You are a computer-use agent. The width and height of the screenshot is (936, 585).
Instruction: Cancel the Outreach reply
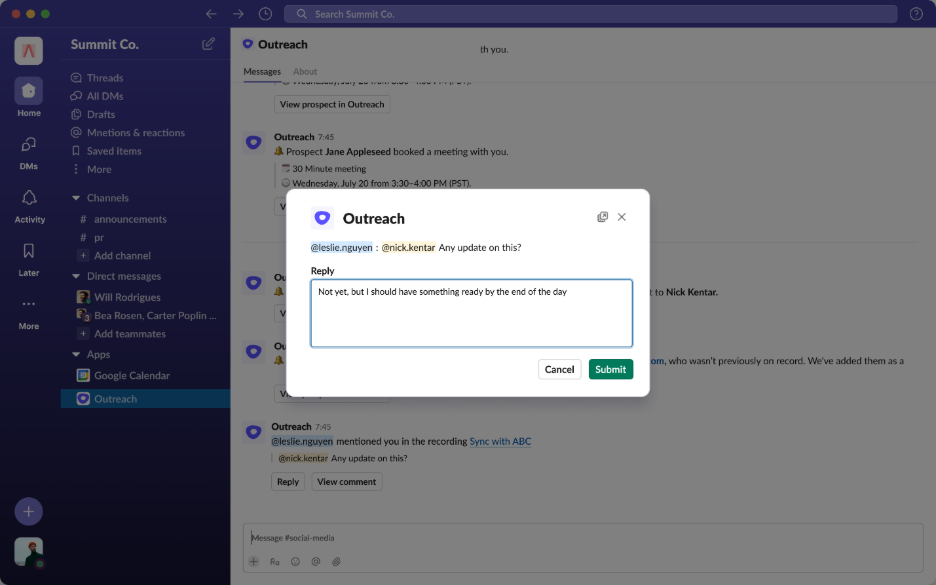point(559,370)
